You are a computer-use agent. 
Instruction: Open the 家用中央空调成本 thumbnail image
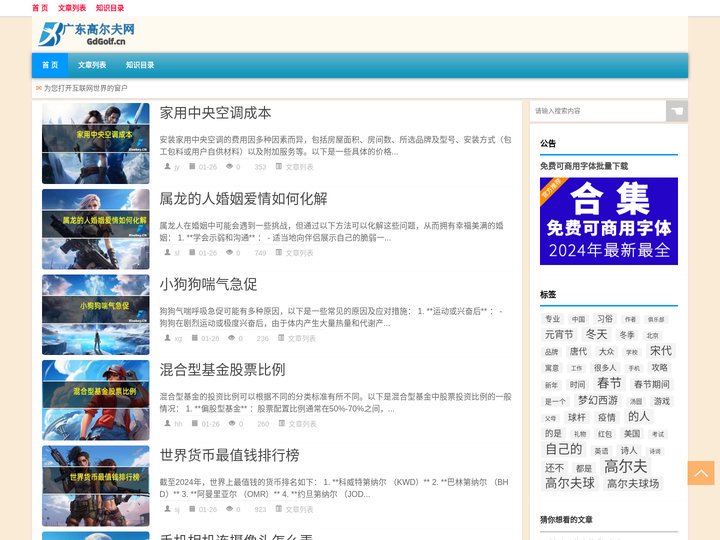tap(96, 143)
